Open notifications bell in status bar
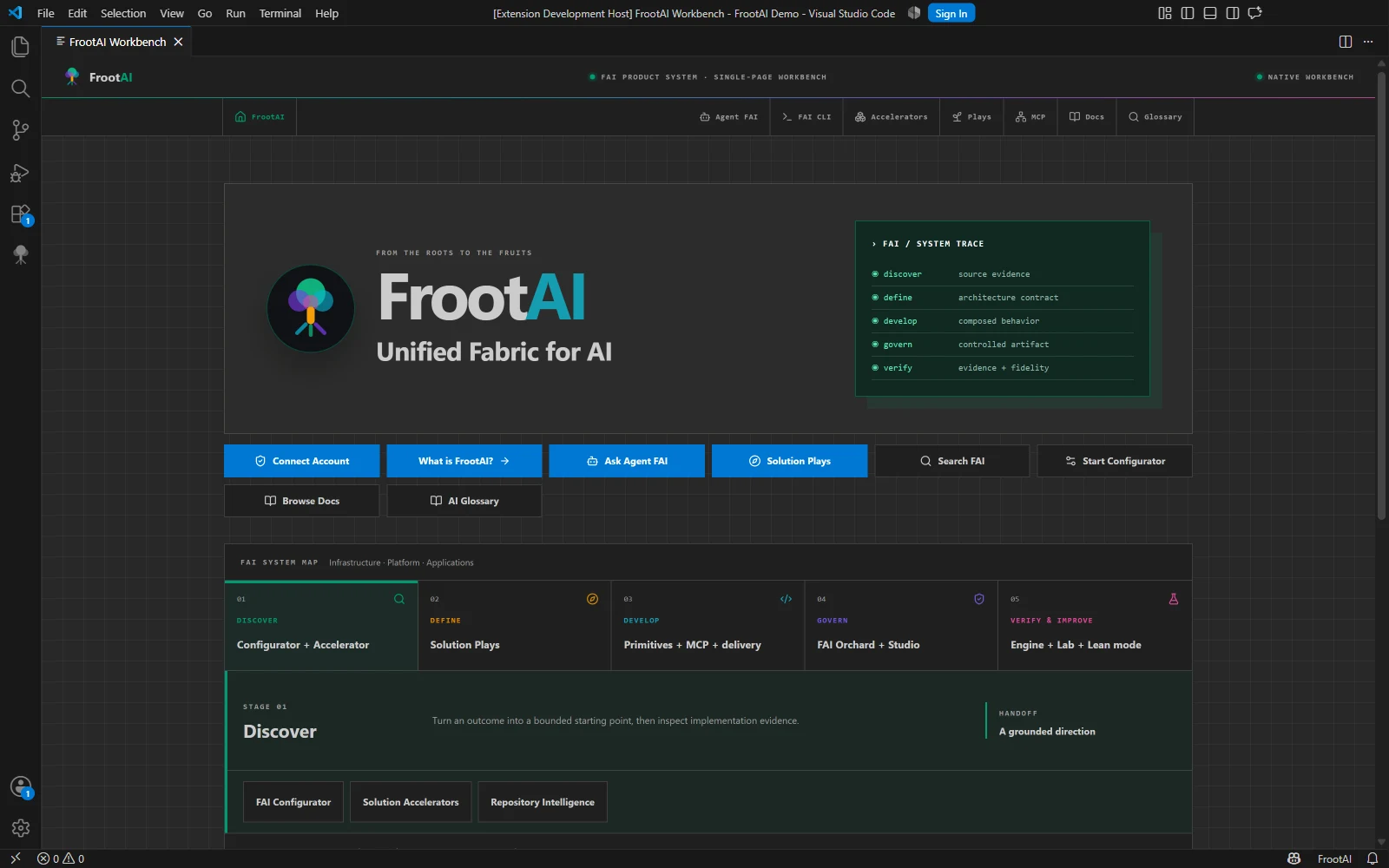The height and width of the screenshot is (868, 1389). point(1373,858)
